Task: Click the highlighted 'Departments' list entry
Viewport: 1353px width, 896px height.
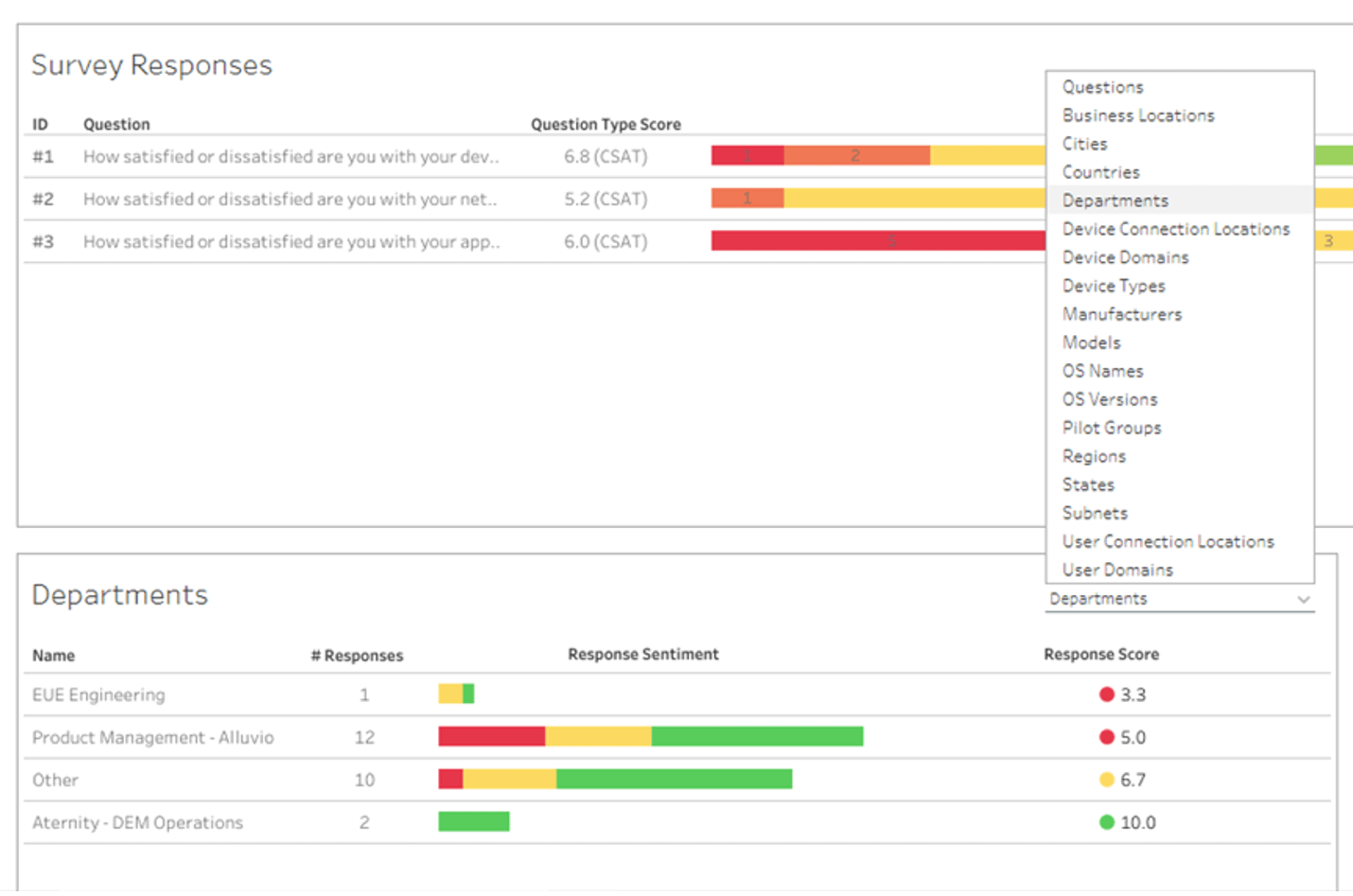Action: point(1116,200)
